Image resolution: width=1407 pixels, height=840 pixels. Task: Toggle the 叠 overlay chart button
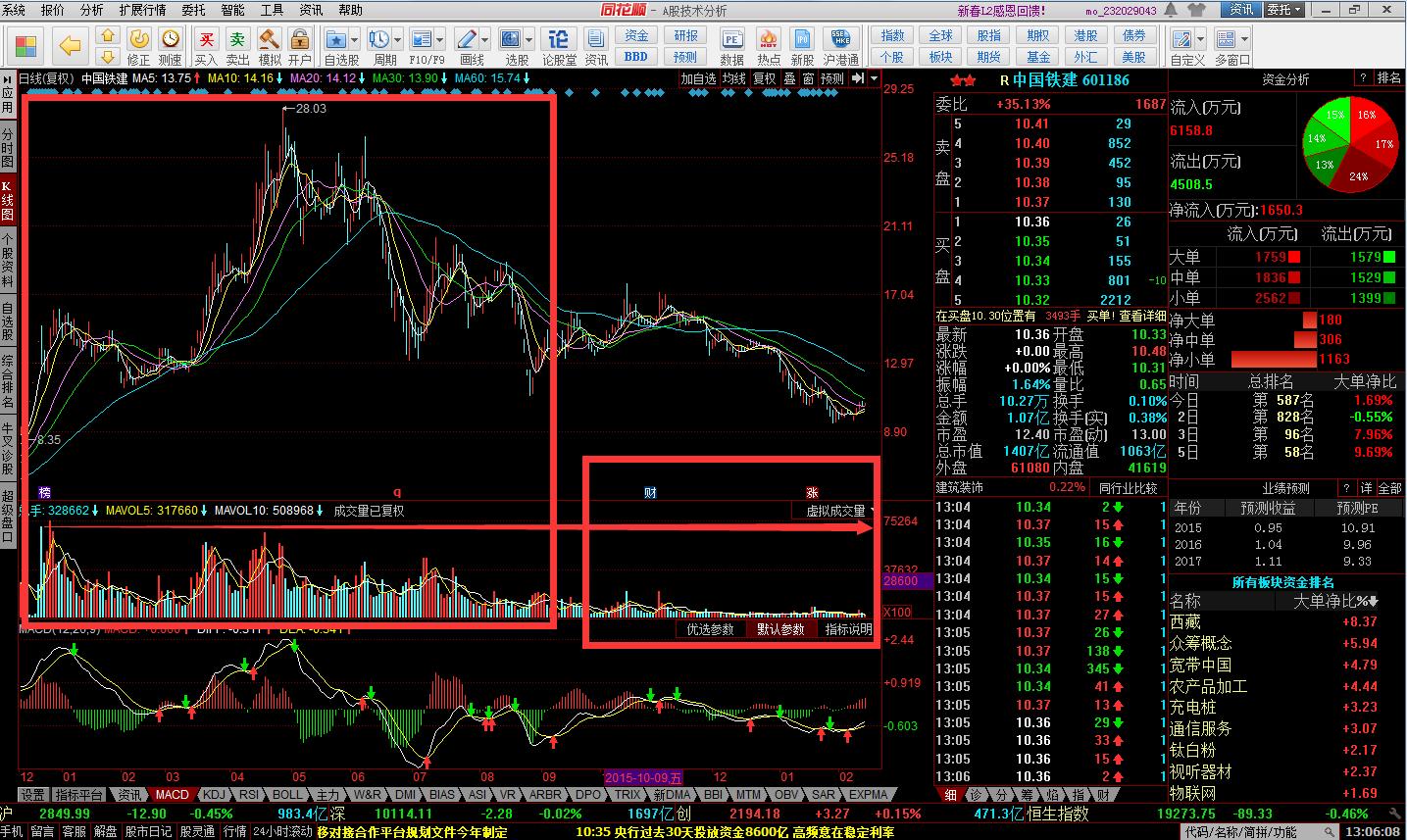(789, 78)
